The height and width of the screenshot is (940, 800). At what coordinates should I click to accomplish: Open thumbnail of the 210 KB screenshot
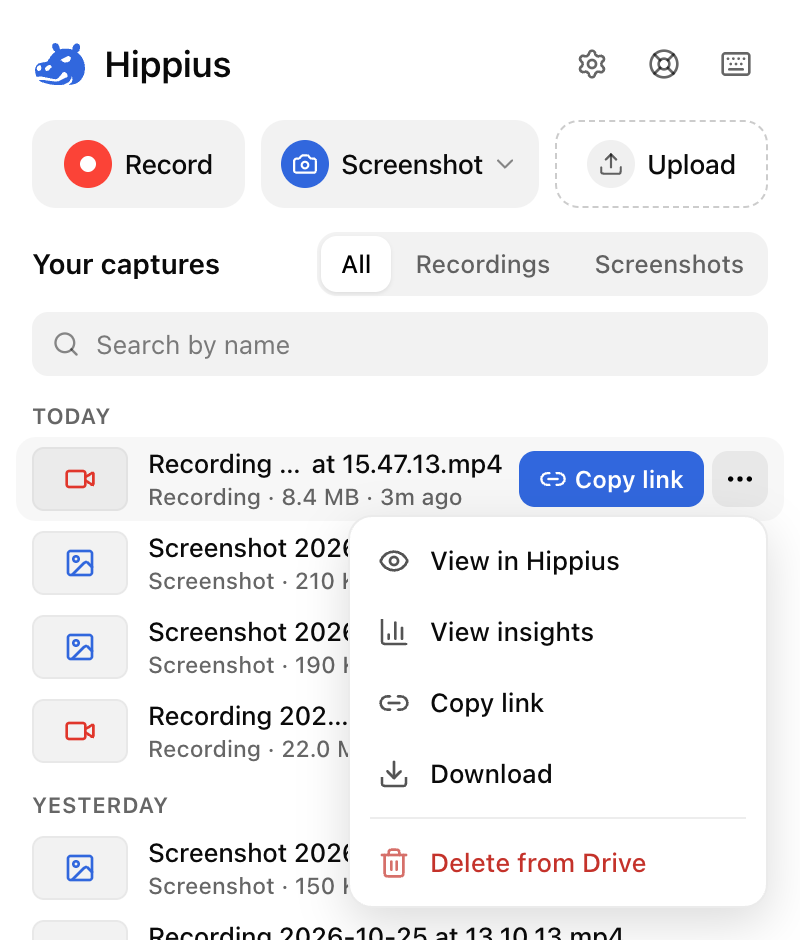tap(80, 563)
